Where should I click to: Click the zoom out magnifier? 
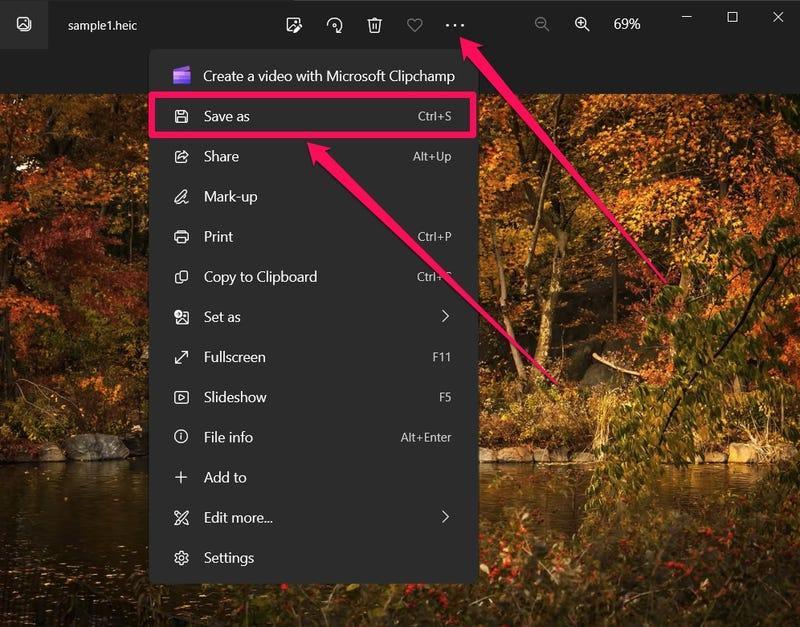coord(542,24)
